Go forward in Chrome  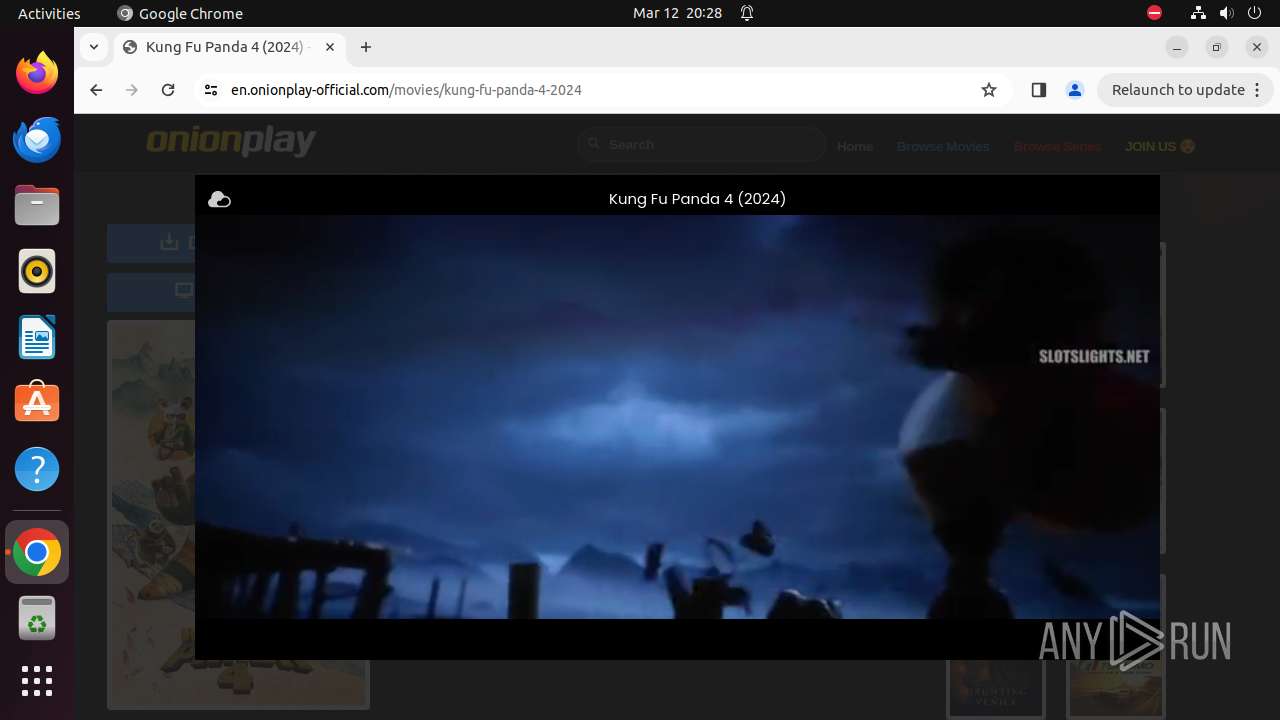[132, 90]
